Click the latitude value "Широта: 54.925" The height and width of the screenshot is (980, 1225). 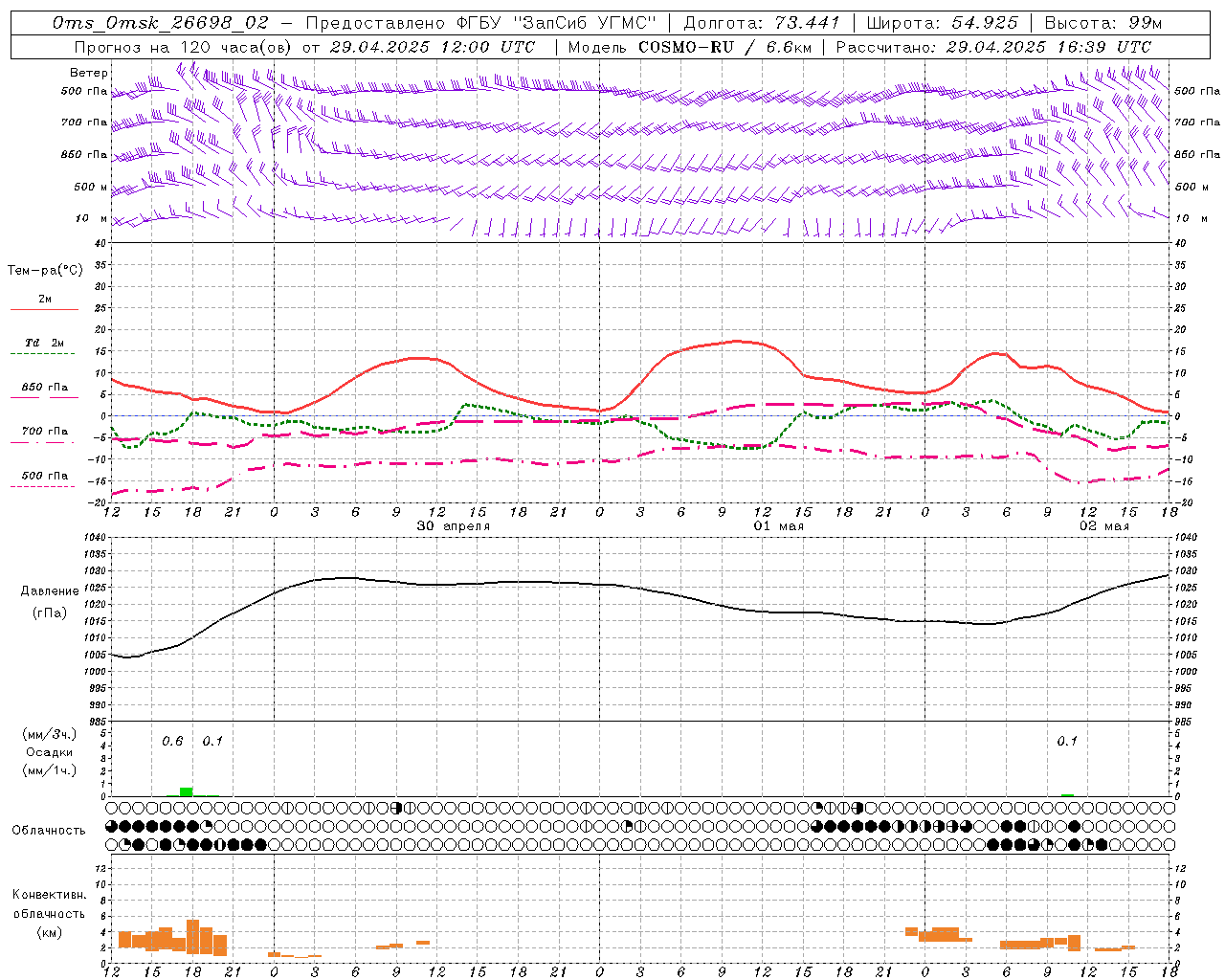pyautogui.click(x=943, y=23)
